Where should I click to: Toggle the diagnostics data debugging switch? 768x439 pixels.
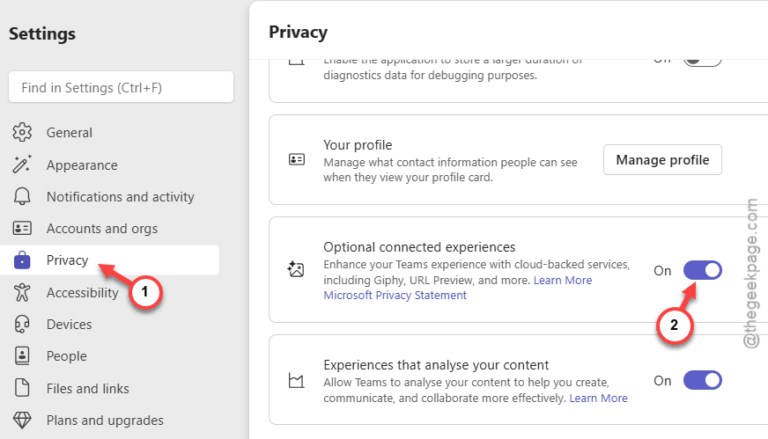click(702, 61)
